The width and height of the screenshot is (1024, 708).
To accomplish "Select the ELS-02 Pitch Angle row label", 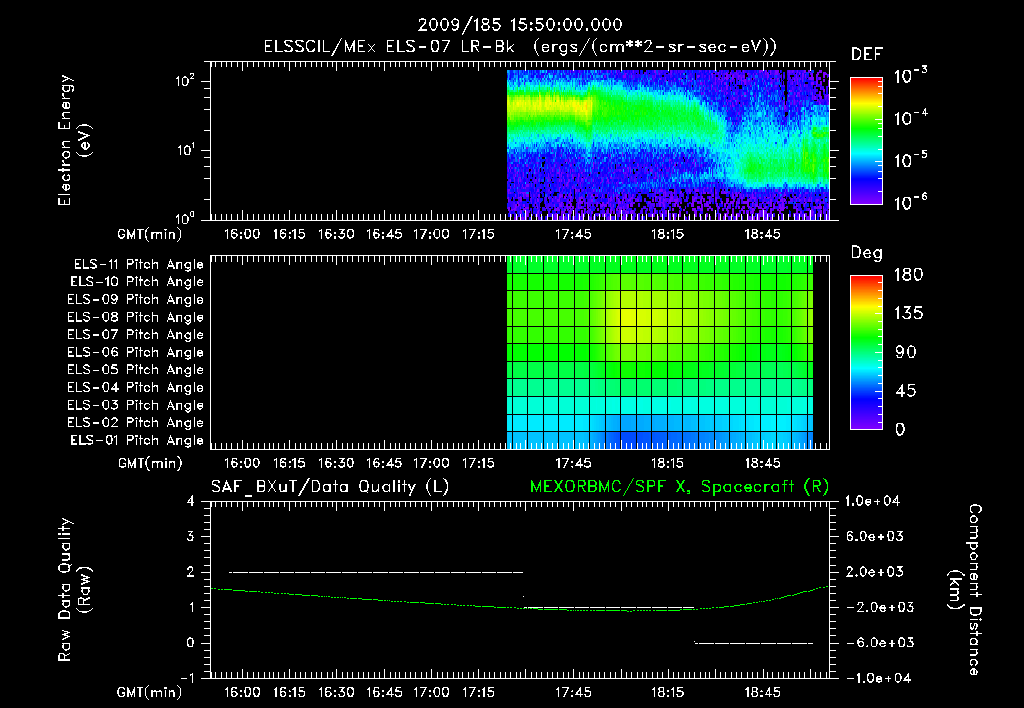I will (x=136, y=423).
